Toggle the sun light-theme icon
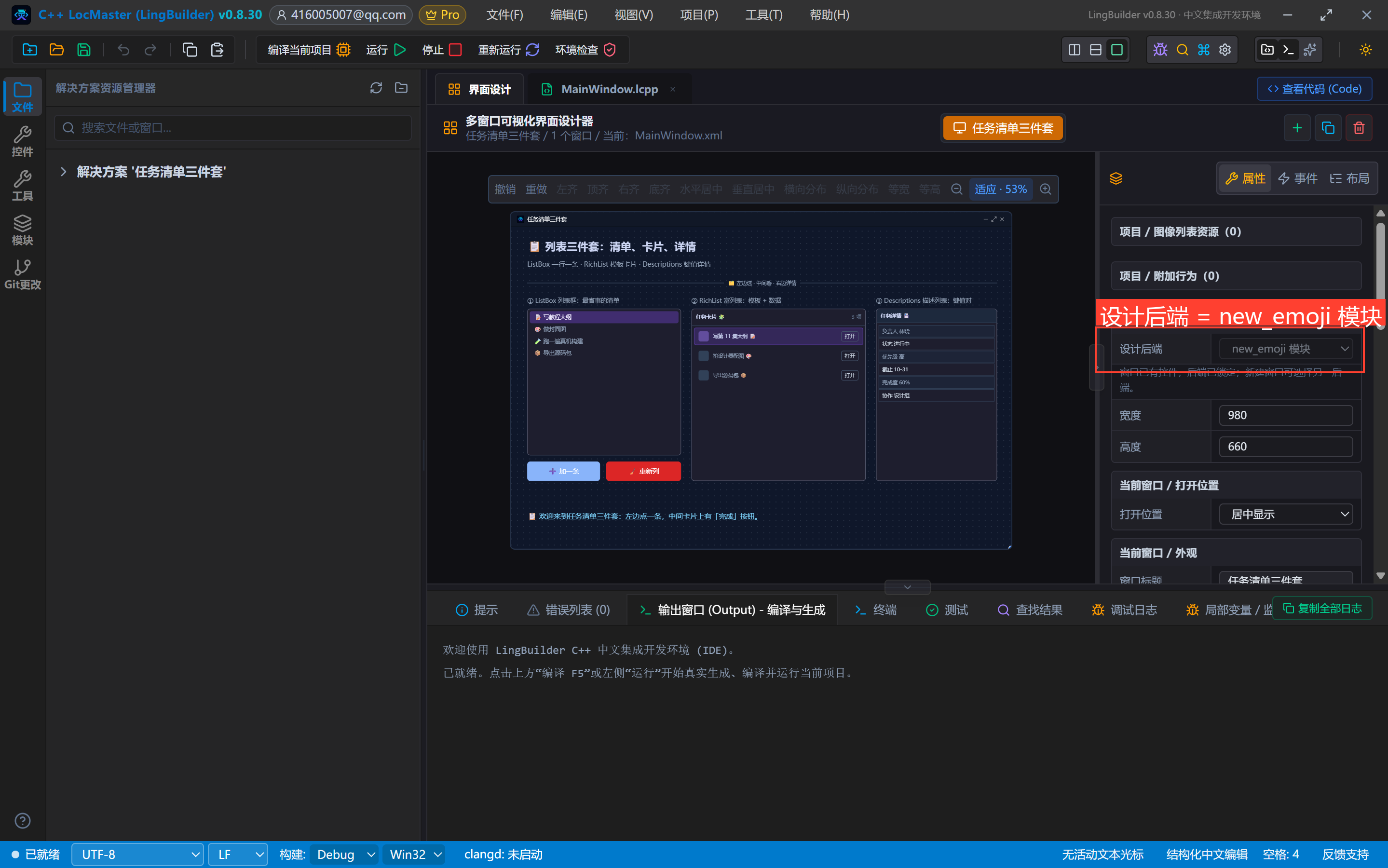Screen dimensions: 1388x868 [1366, 50]
